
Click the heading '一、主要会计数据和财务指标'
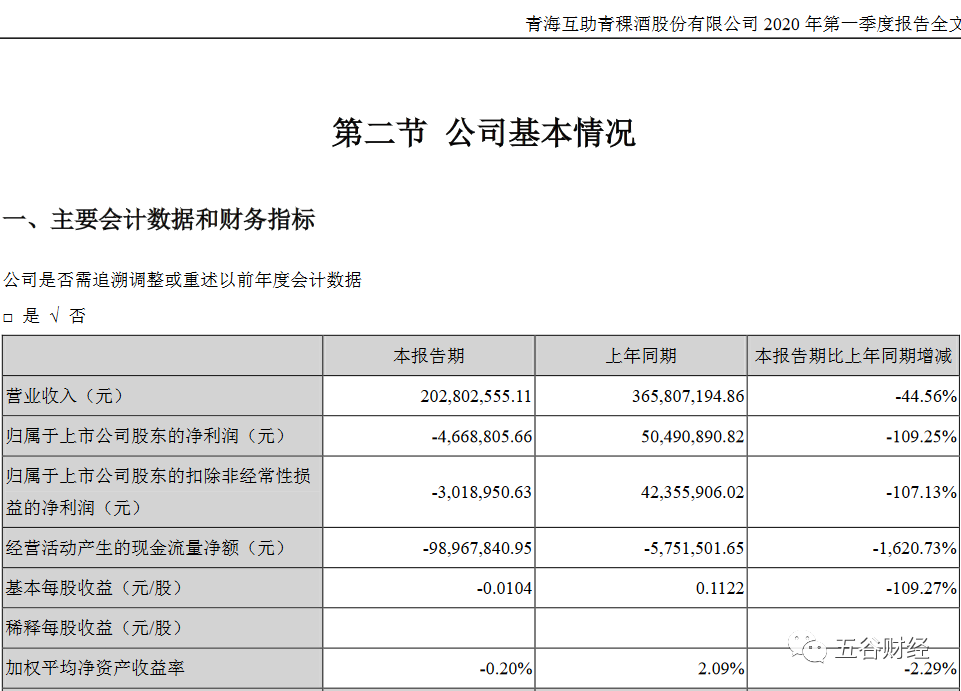(159, 220)
